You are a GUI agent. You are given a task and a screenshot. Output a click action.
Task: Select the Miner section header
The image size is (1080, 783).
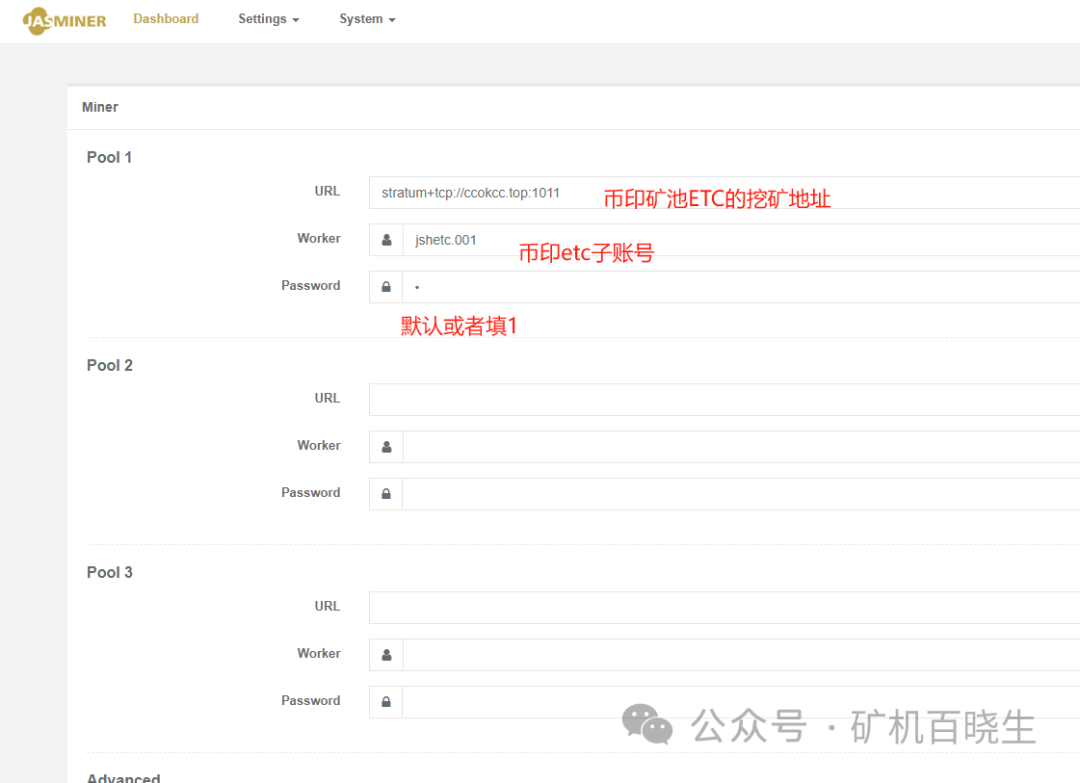[99, 106]
